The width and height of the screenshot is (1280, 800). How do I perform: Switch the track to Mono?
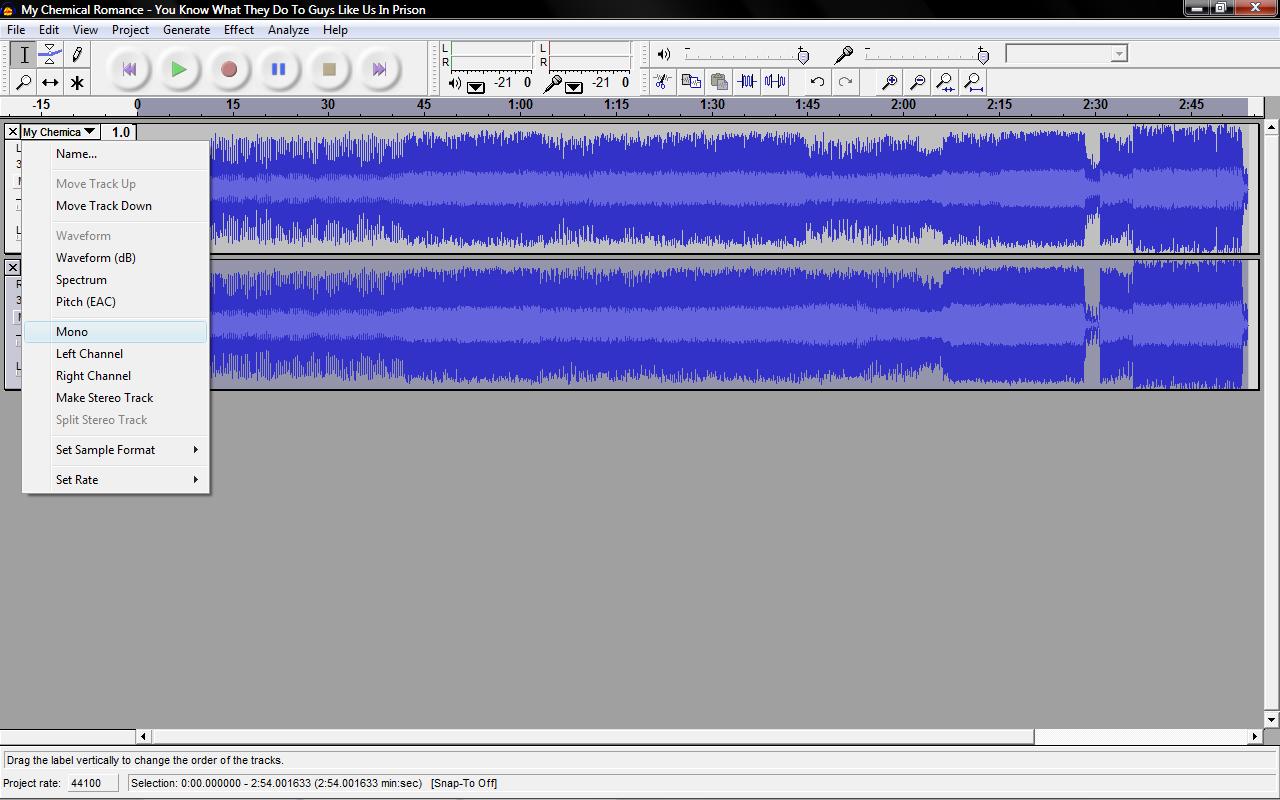click(x=72, y=331)
